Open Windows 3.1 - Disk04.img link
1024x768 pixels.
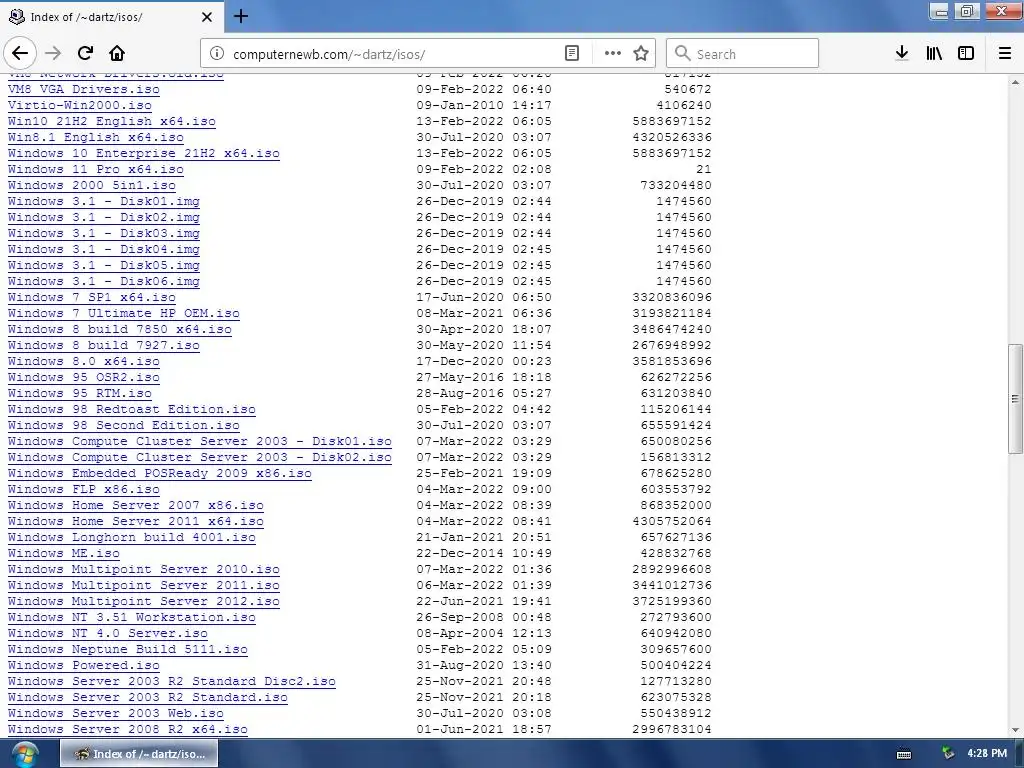click(x=104, y=249)
